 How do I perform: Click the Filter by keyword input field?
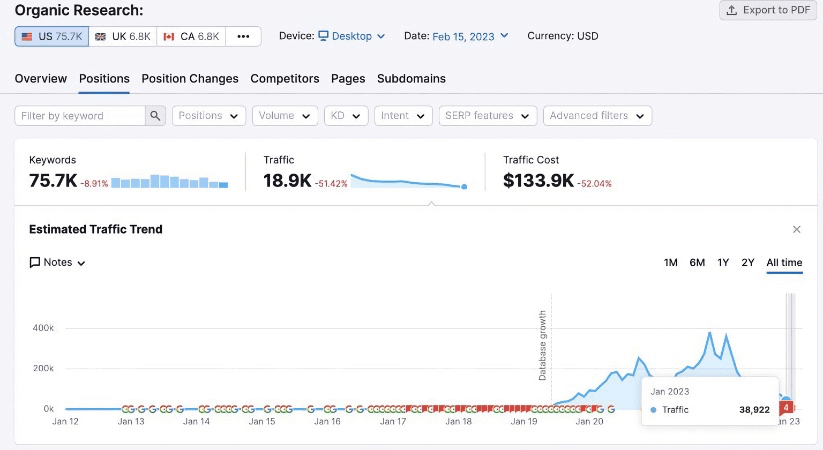click(80, 116)
